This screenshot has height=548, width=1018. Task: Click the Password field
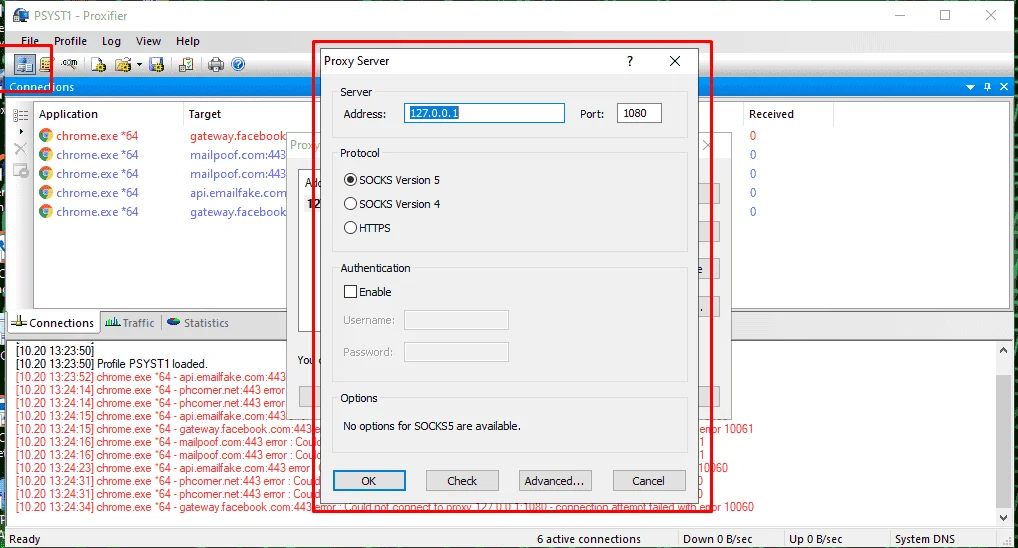coord(456,352)
